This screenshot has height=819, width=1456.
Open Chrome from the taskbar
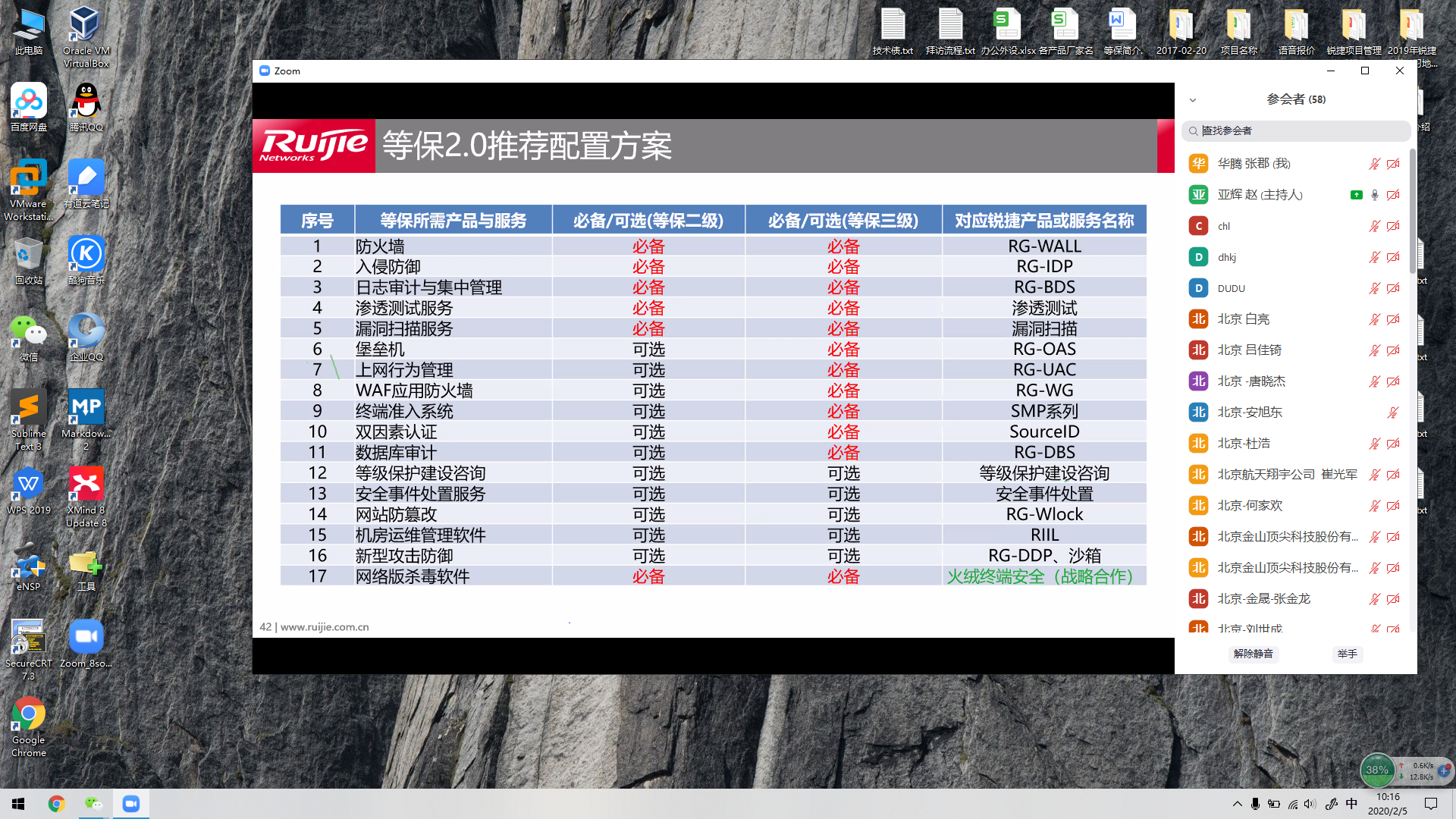tap(56, 804)
